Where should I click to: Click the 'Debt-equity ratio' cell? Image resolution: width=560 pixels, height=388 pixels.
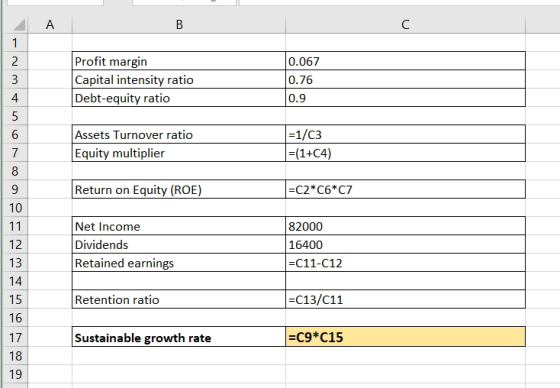[x=179, y=98]
